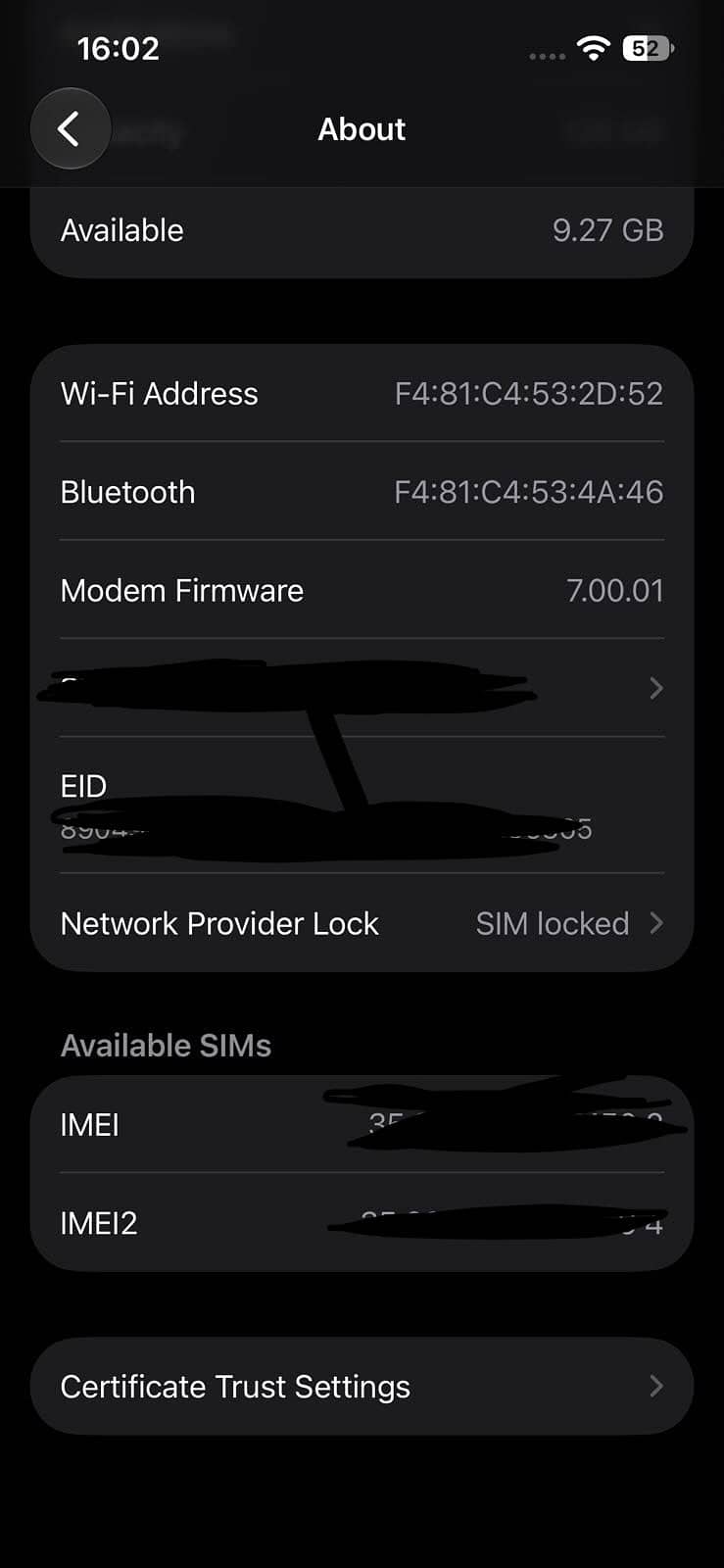This screenshot has width=724, height=1568.
Task: Tap the signal strength dots
Action: [x=547, y=56]
